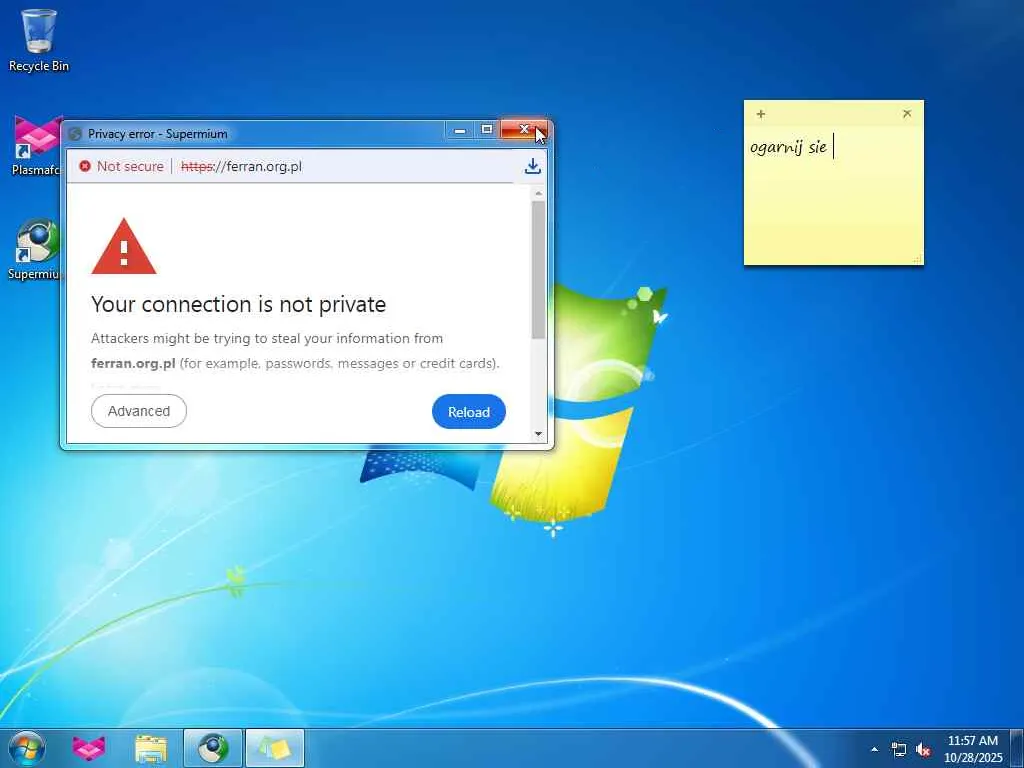This screenshot has width=1024, height=768.
Task: Click the Supermium taskbar button
Action: pos(213,748)
